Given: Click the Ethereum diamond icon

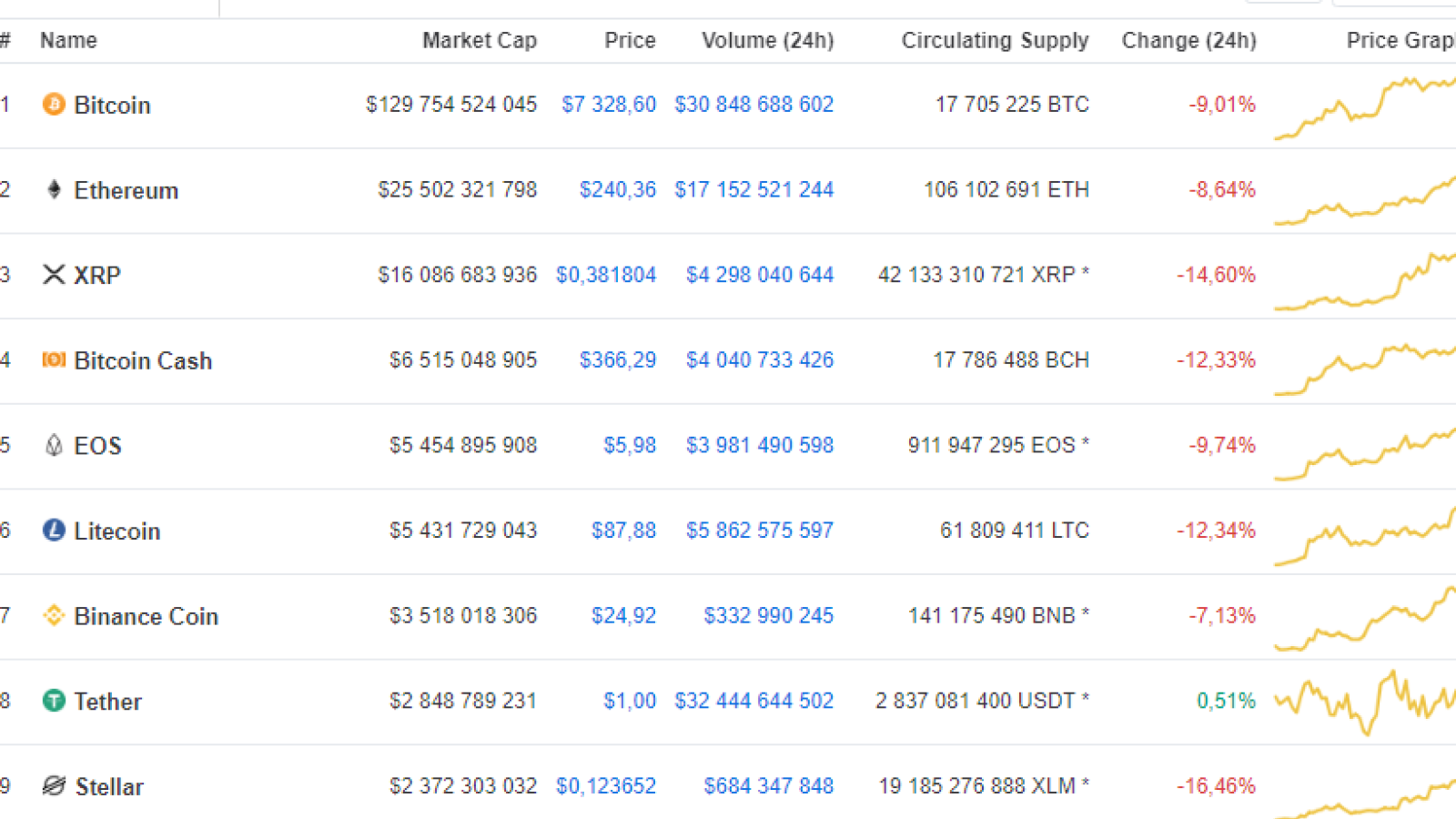Looking at the screenshot, I should click(54, 189).
